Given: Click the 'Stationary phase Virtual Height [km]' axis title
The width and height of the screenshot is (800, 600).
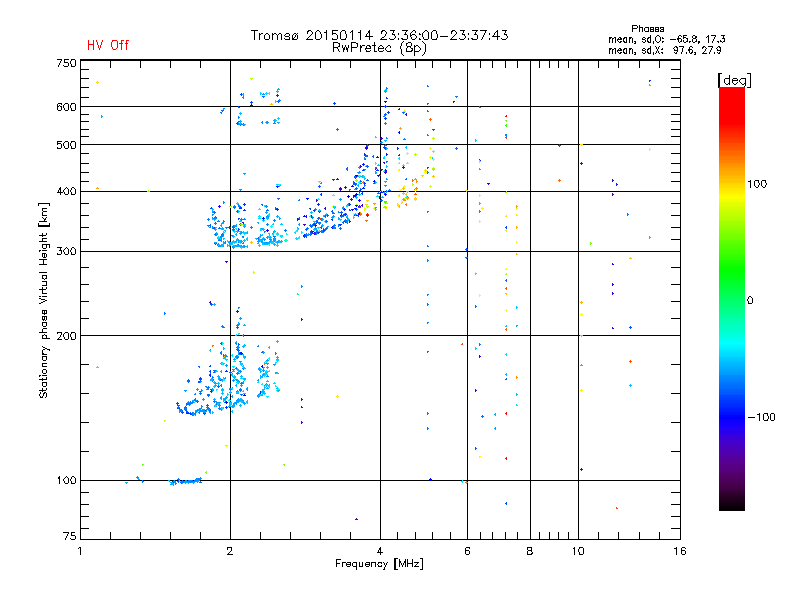Looking at the screenshot, I should click(x=44, y=300).
